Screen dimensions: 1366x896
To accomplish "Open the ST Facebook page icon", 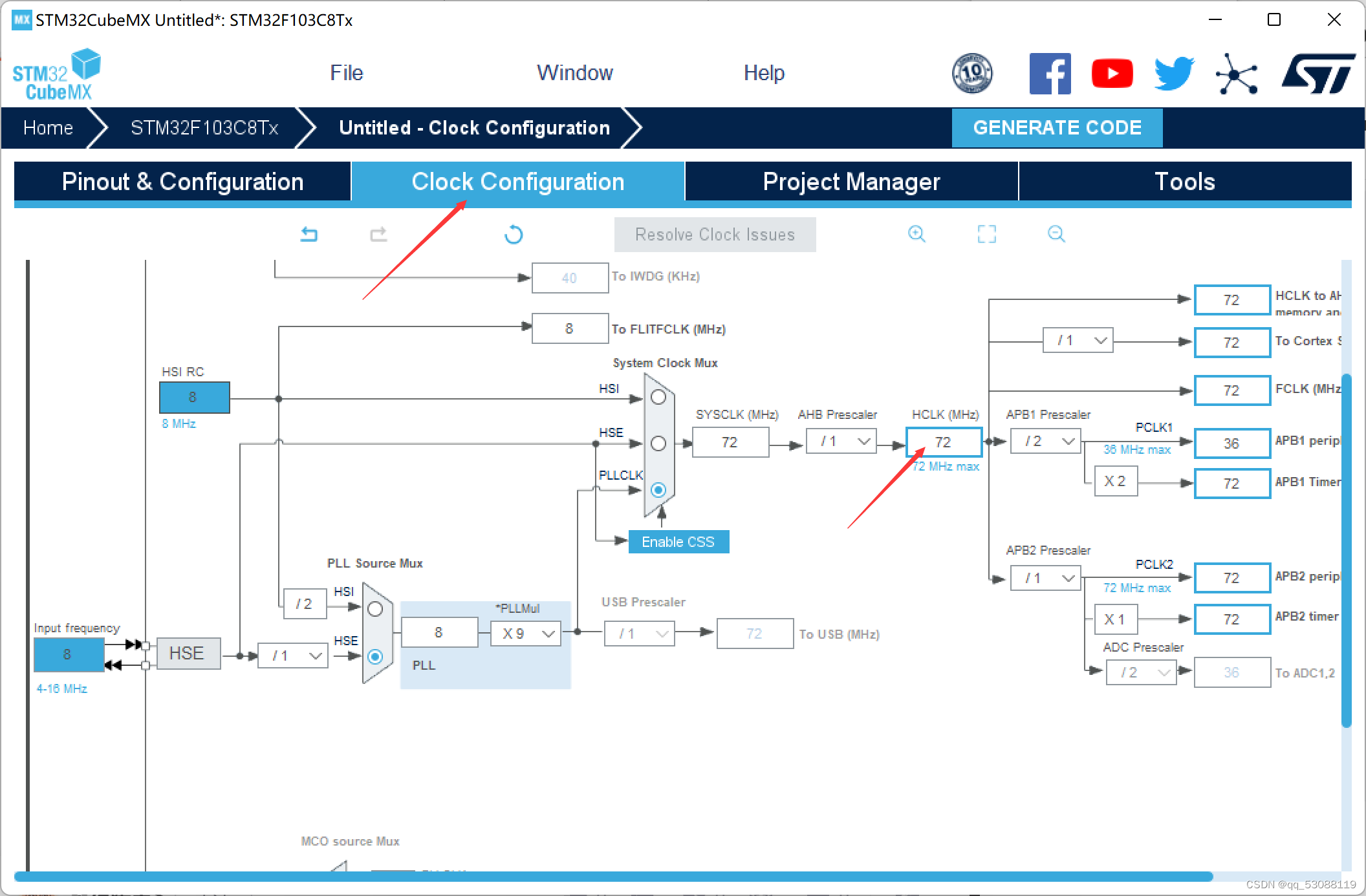I will pos(1050,74).
